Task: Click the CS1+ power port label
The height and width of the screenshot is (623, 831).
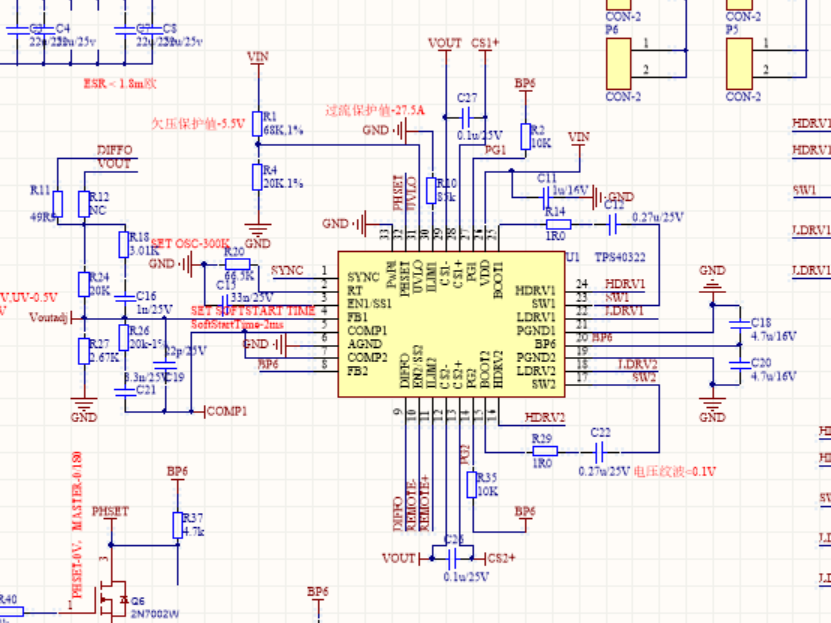Action: coord(485,42)
